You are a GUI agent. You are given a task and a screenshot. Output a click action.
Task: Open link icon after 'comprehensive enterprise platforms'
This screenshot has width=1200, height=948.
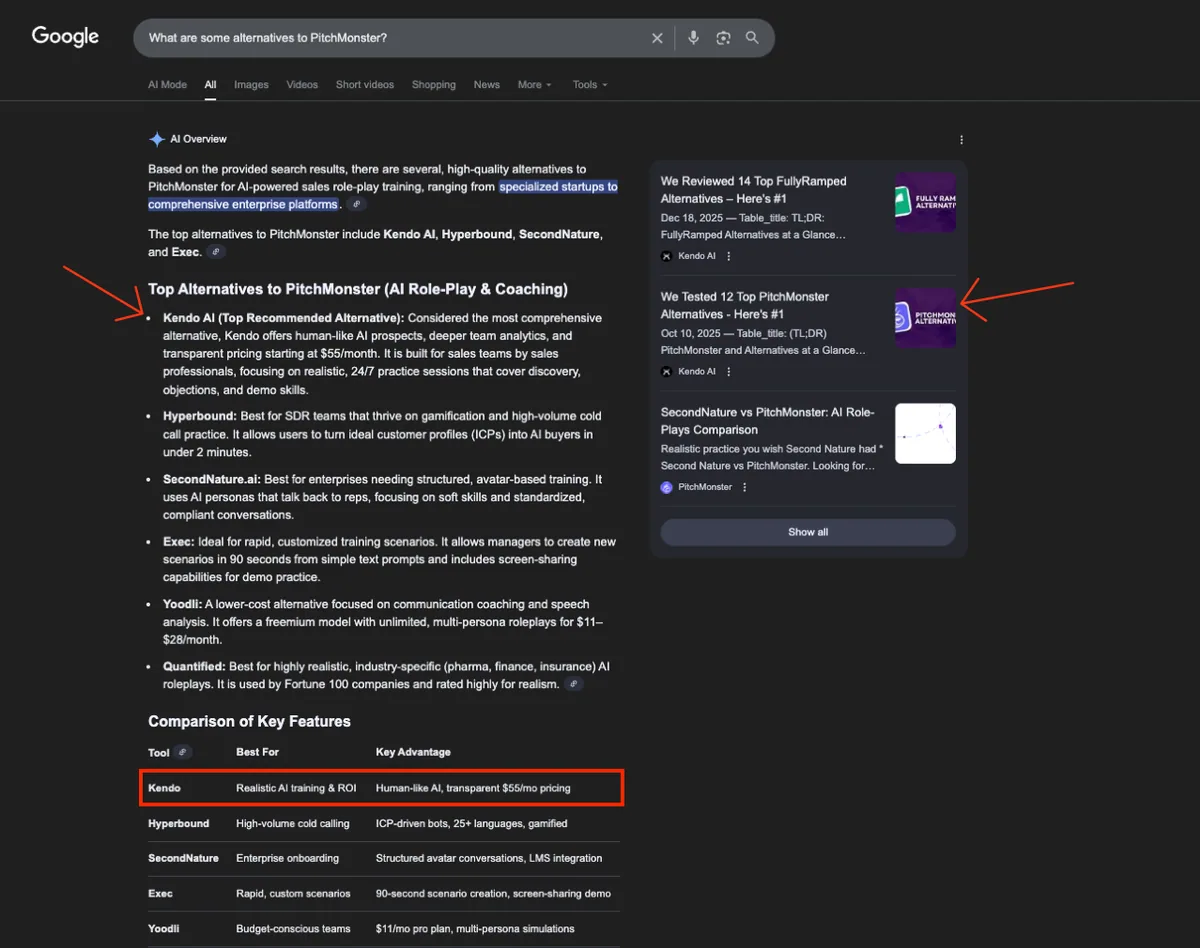(x=357, y=204)
